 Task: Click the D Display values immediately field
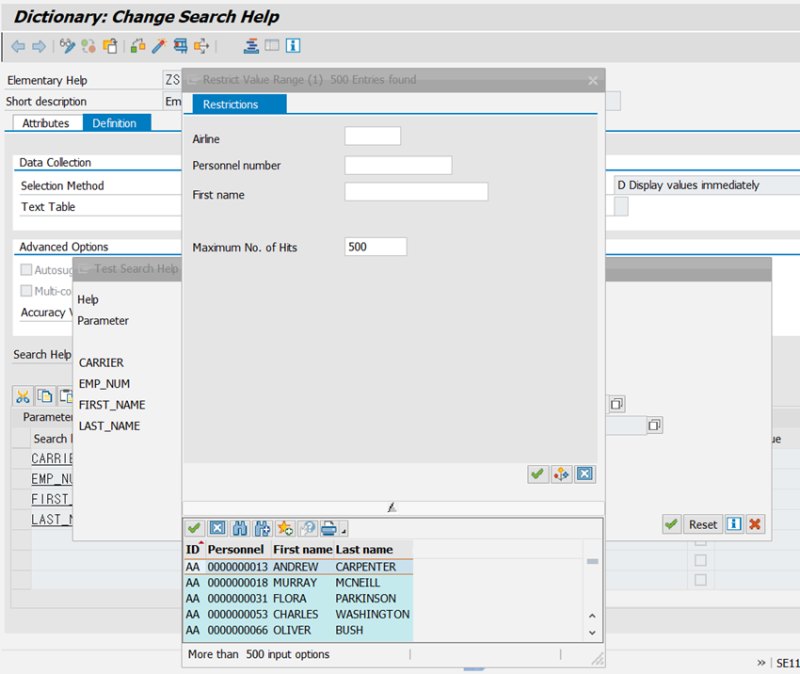pyautogui.click(x=707, y=185)
